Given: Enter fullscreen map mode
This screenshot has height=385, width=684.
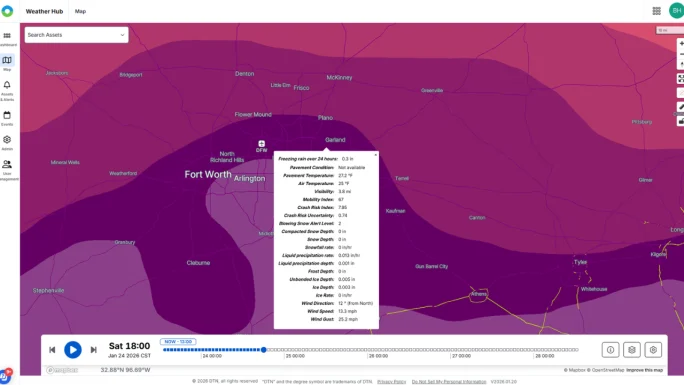Looking at the screenshot, I should tap(681, 79).
